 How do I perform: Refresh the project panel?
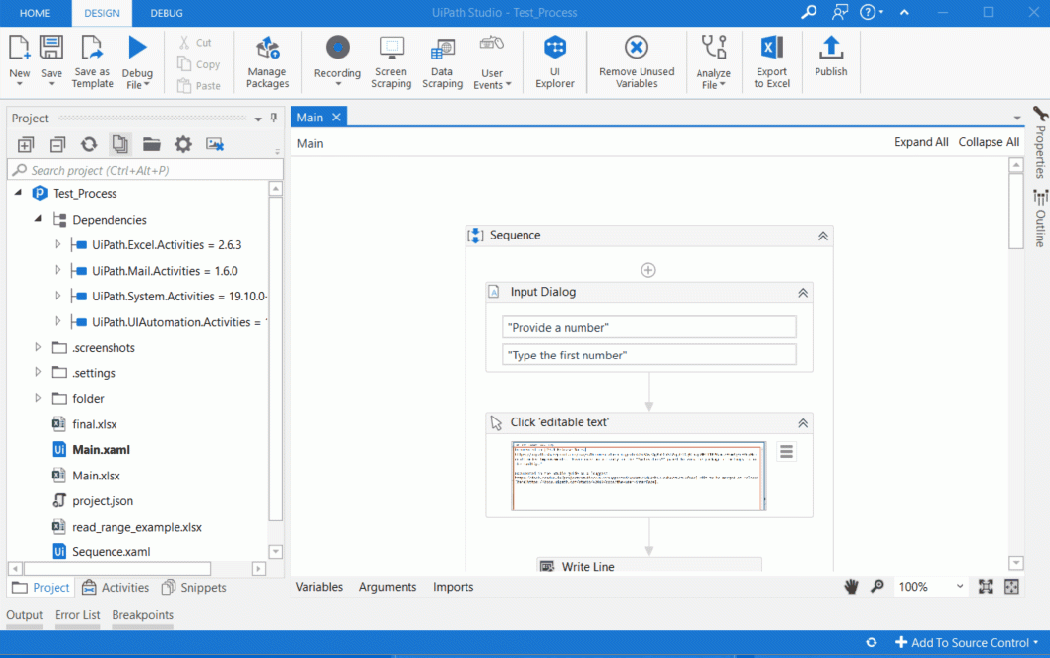point(89,144)
